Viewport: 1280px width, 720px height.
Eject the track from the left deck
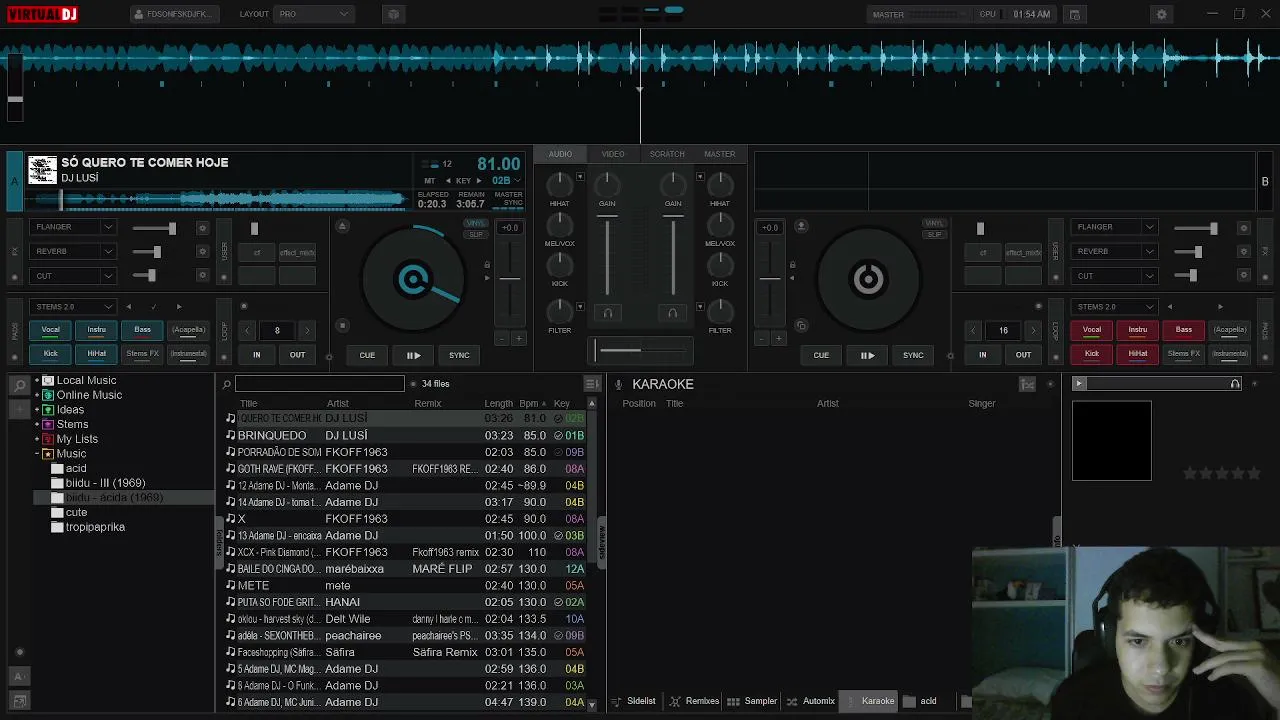[342, 227]
